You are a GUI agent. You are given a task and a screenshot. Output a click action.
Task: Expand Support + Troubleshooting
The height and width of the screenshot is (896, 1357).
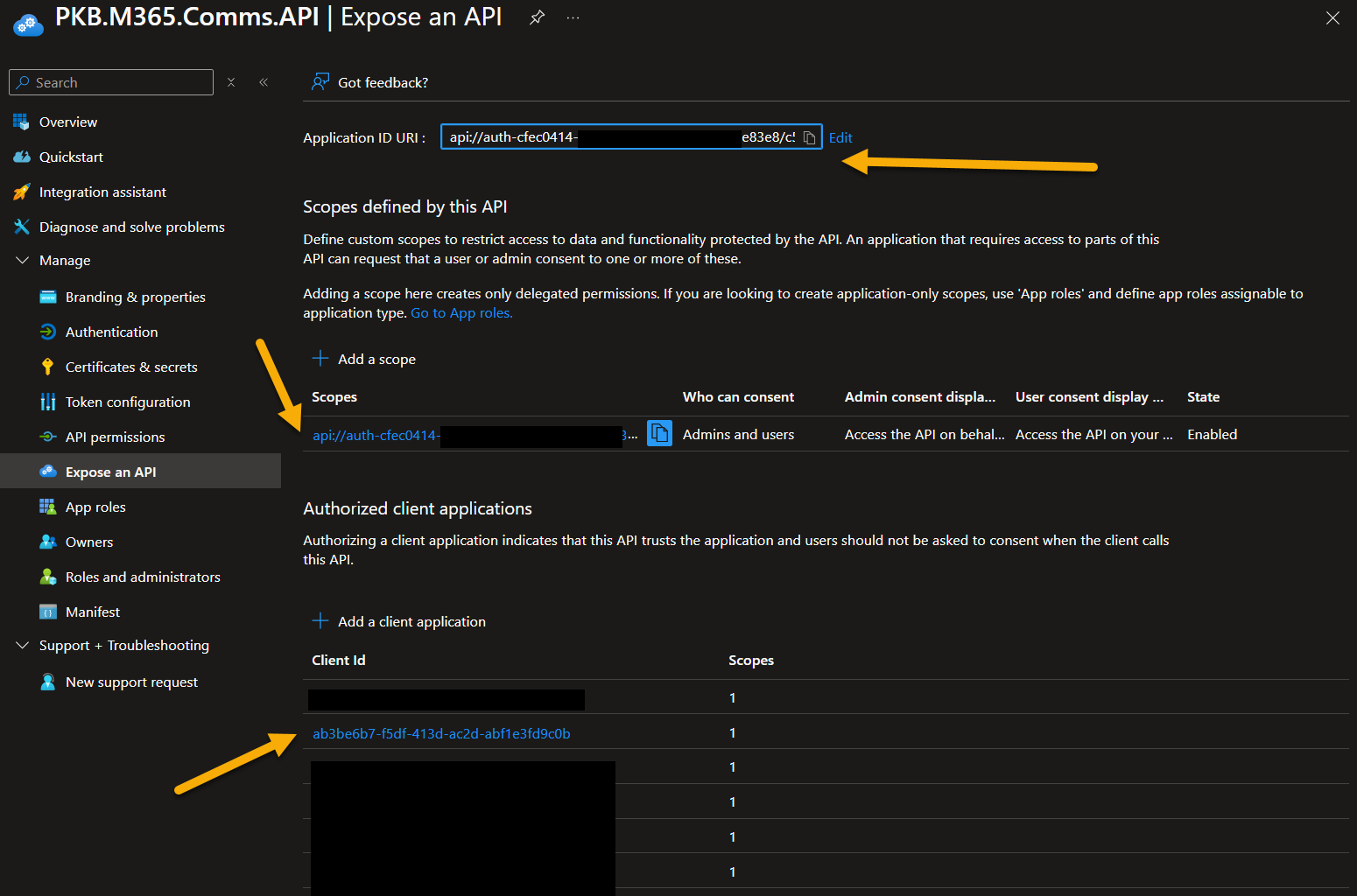[22, 645]
